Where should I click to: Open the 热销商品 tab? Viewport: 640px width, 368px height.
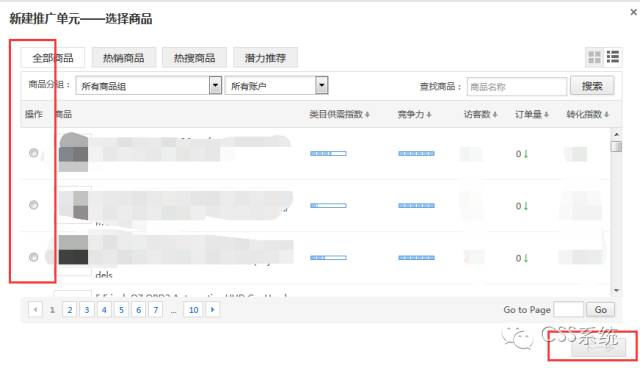pyautogui.click(x=124, y=58)
